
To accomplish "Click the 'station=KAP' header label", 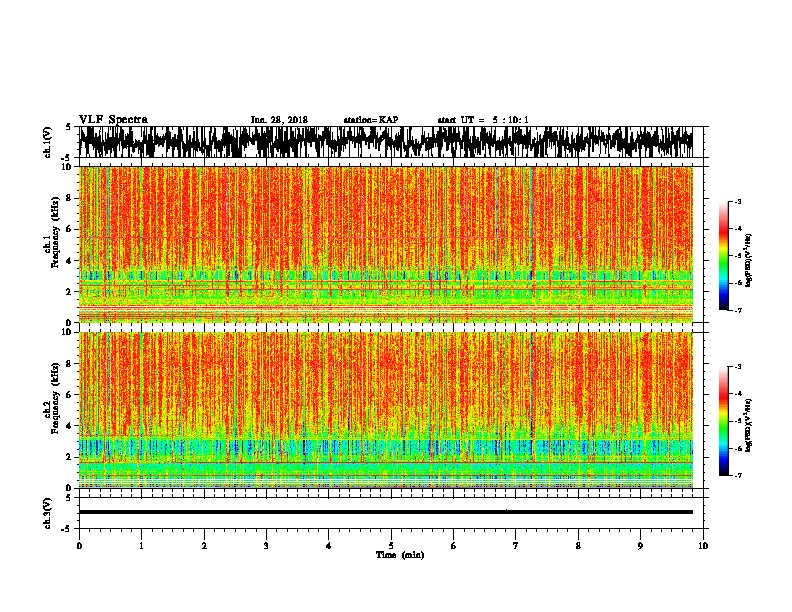I will click(371, 120).
